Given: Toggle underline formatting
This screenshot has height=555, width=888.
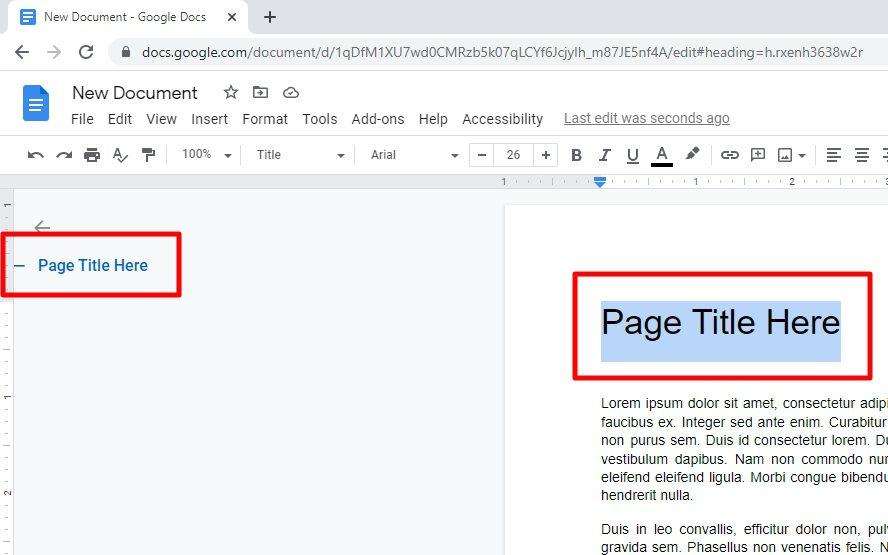Looking at the screenshot, I should [x=633, y=155].
